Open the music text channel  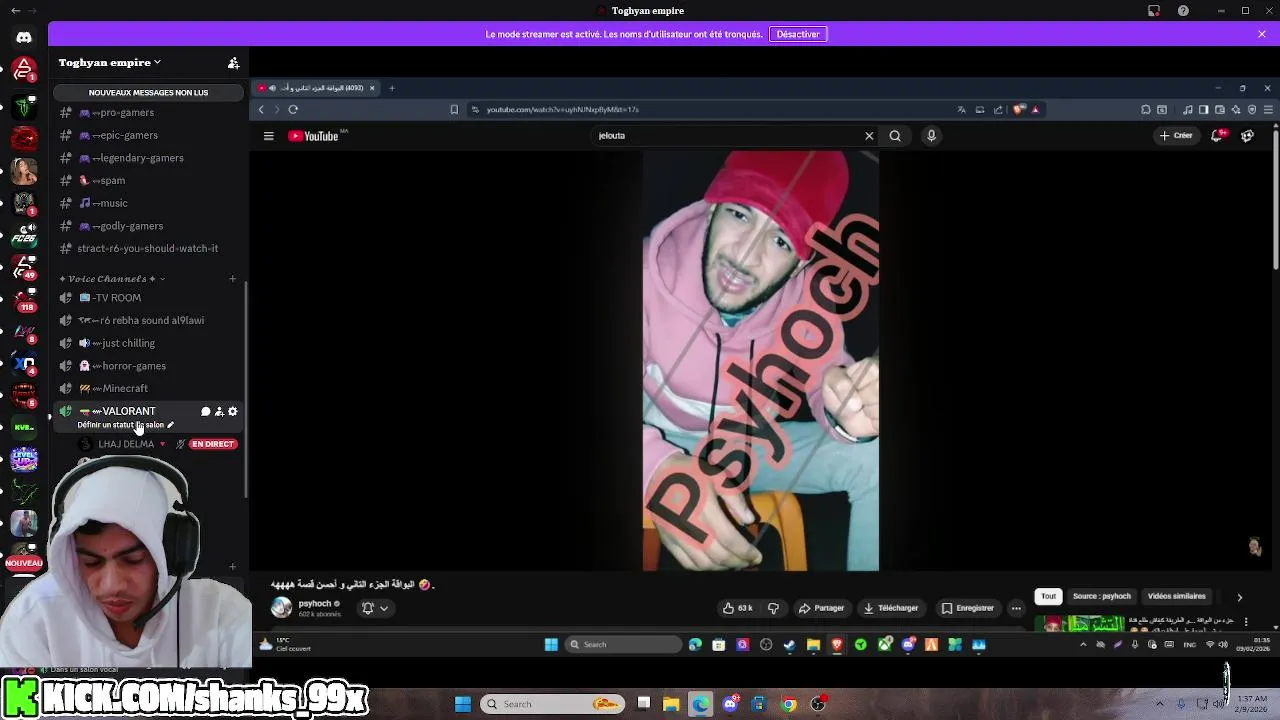coord(150,203)
